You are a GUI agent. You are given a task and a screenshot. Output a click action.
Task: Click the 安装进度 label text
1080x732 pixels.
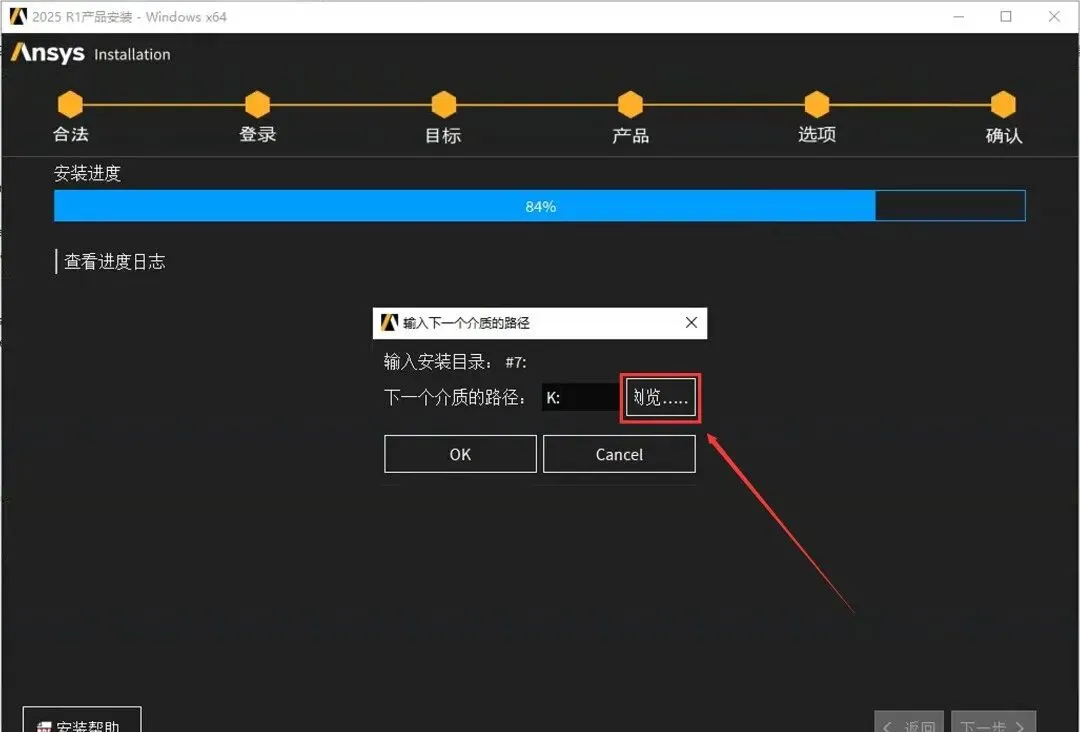click(x=87, y=173)
